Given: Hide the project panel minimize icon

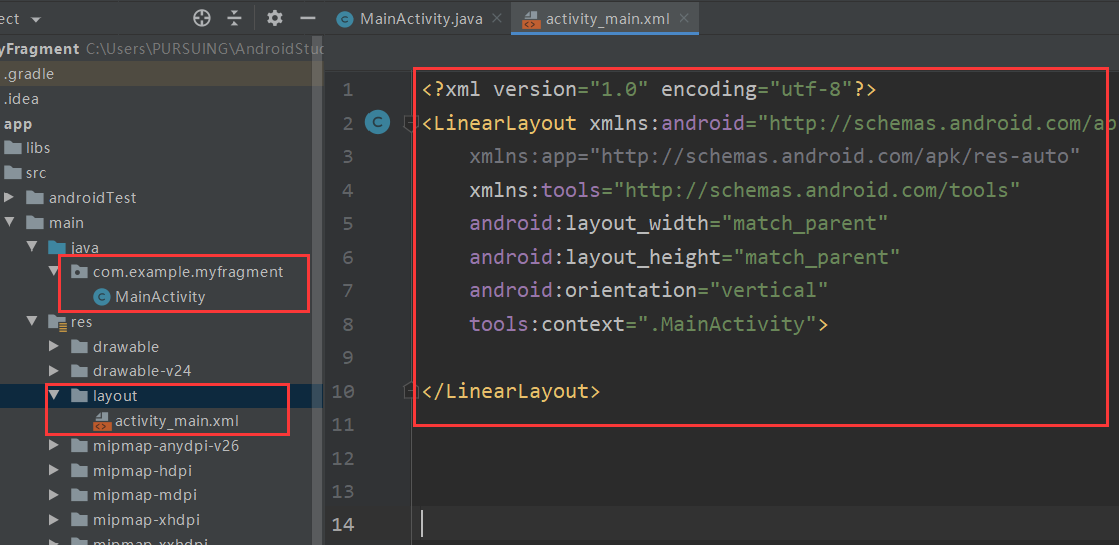Looking at the screenshot, I should pyautogui.click(x=308, y=19).
